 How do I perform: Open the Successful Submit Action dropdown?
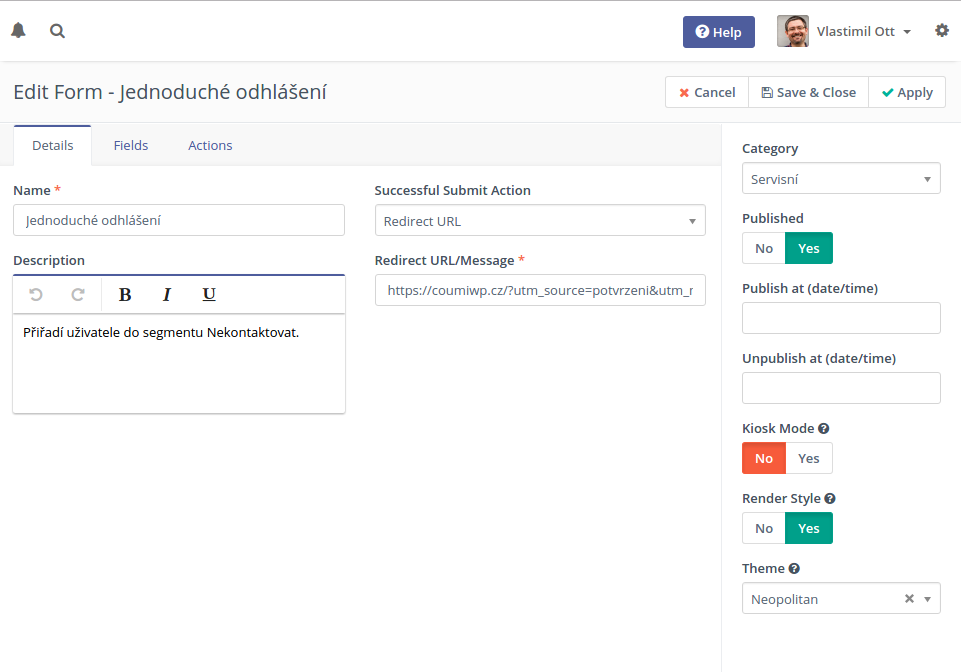tap(540, 221)
